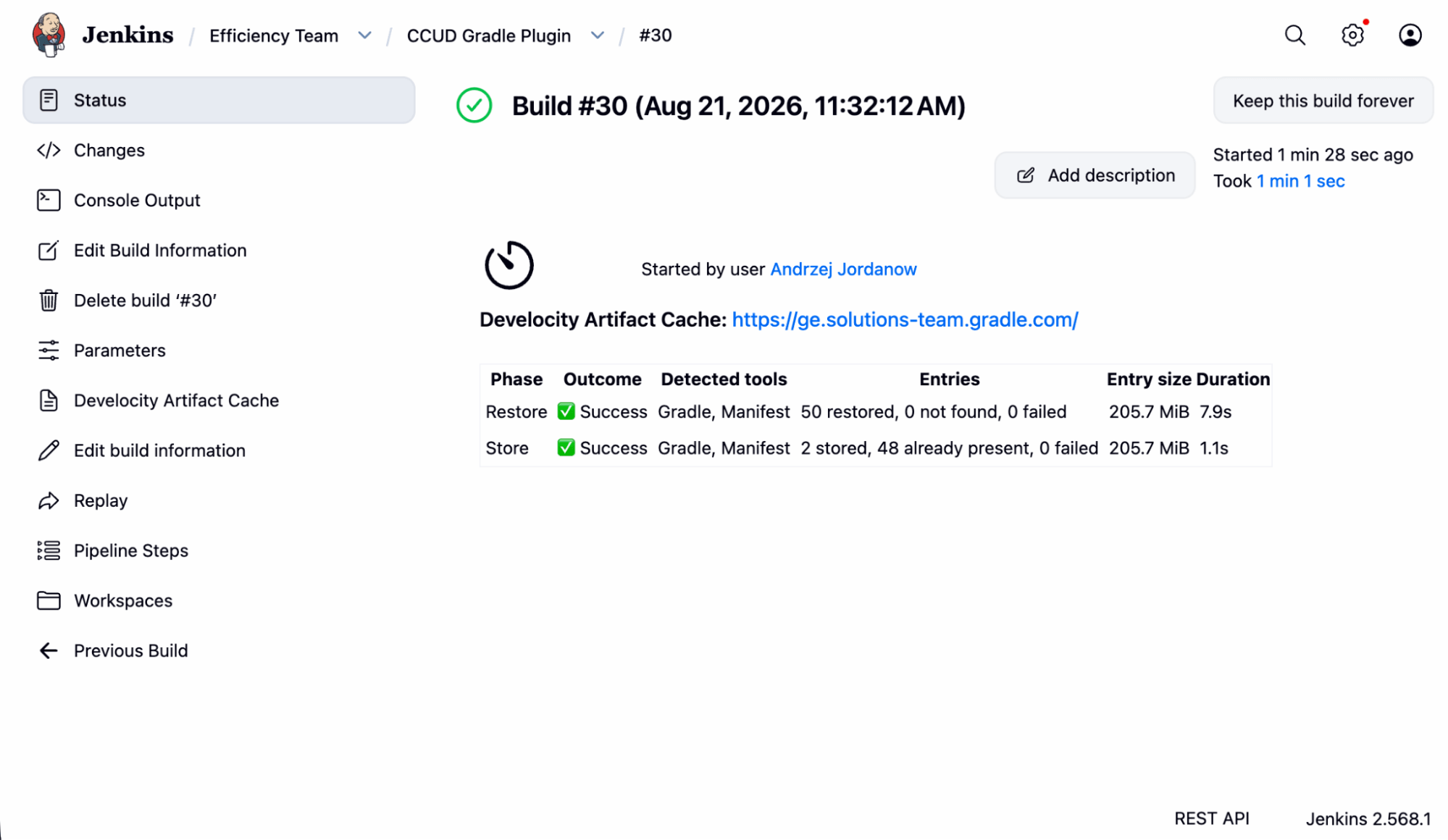Click the Entry size column header
1448x840 pixels.
[x=1149, y=379]
